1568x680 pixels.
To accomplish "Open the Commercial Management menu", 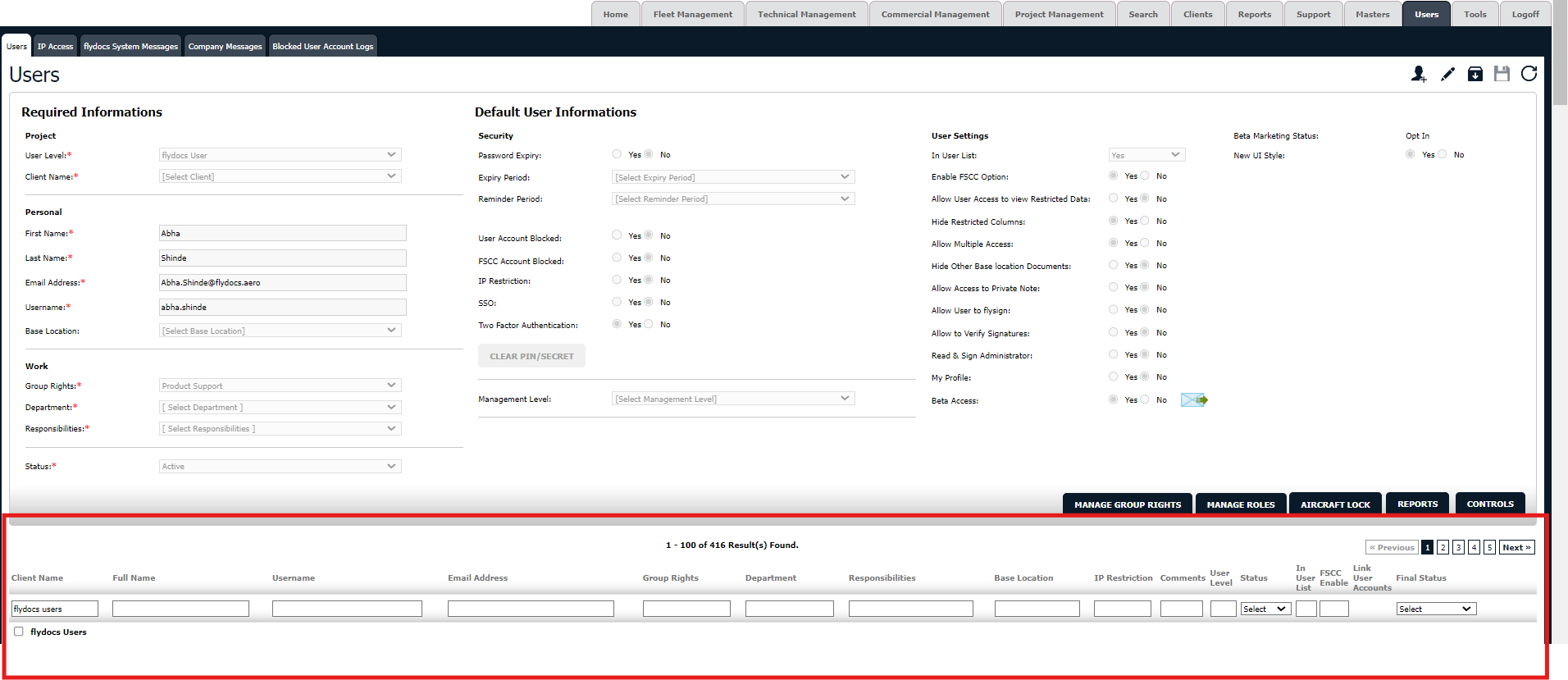I will 935,14.
